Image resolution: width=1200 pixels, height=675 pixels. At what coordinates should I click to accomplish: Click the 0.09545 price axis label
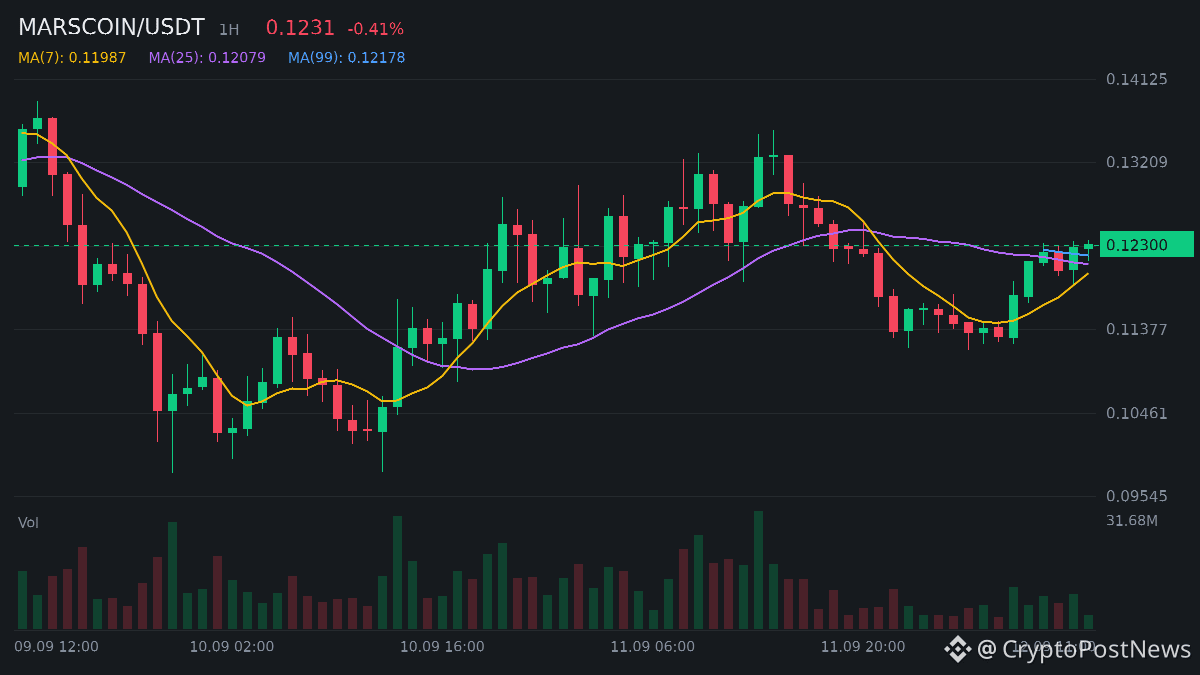coord(1137,495)
